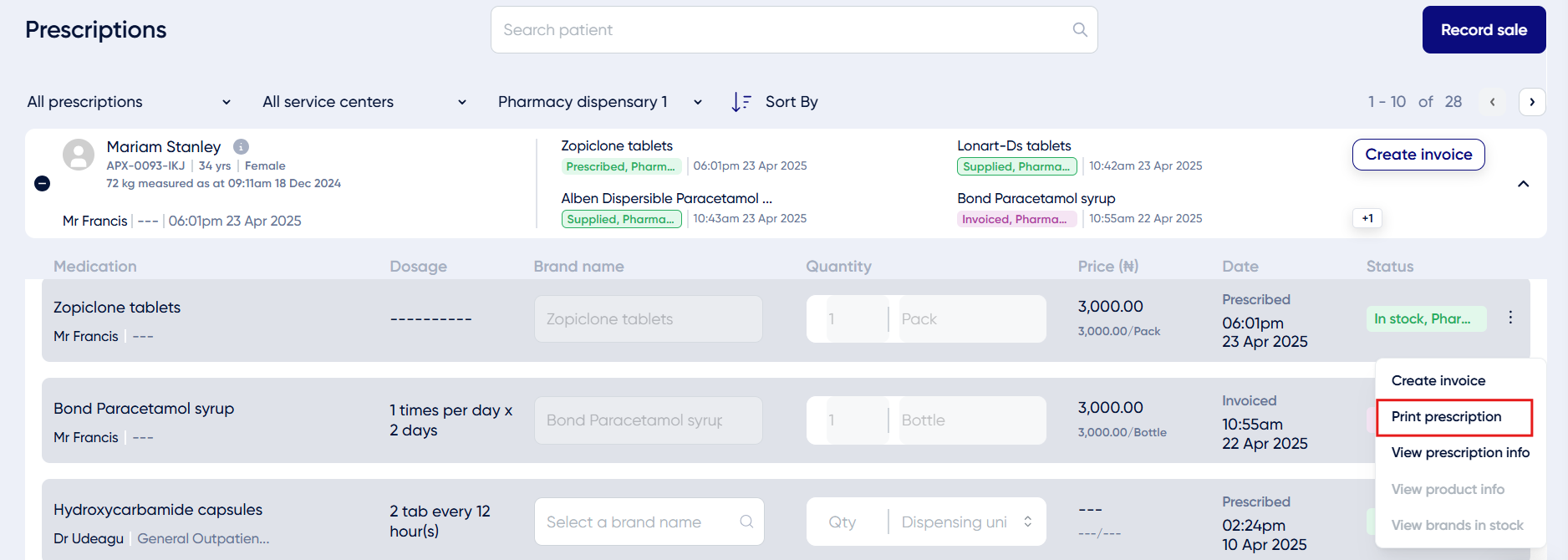This screenshot has width=1568, height=560.
Task: Open the All prescriptions dropdown
Action: coord(129,102)
